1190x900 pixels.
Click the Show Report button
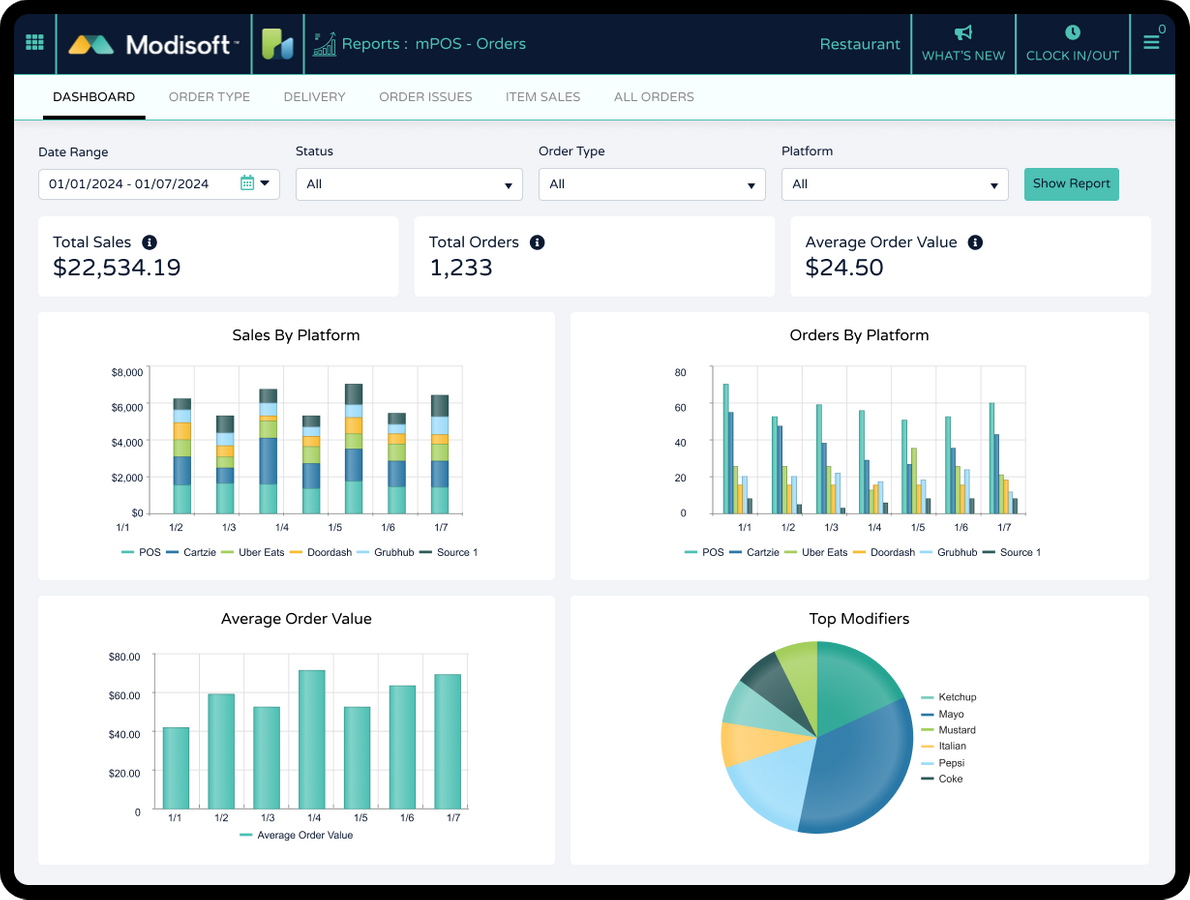tap(1071, 184)
